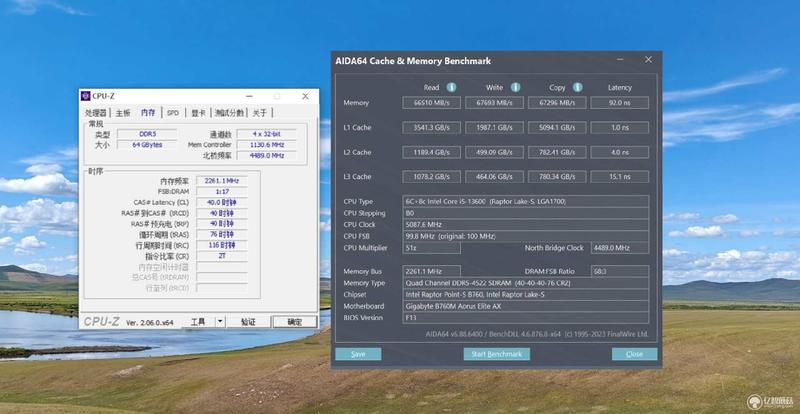Image resolution: width=800 pixels, height=414 pixels.
Task: Click L3 Cache Latency value 15.1 ns
Action: coord(619,177)
